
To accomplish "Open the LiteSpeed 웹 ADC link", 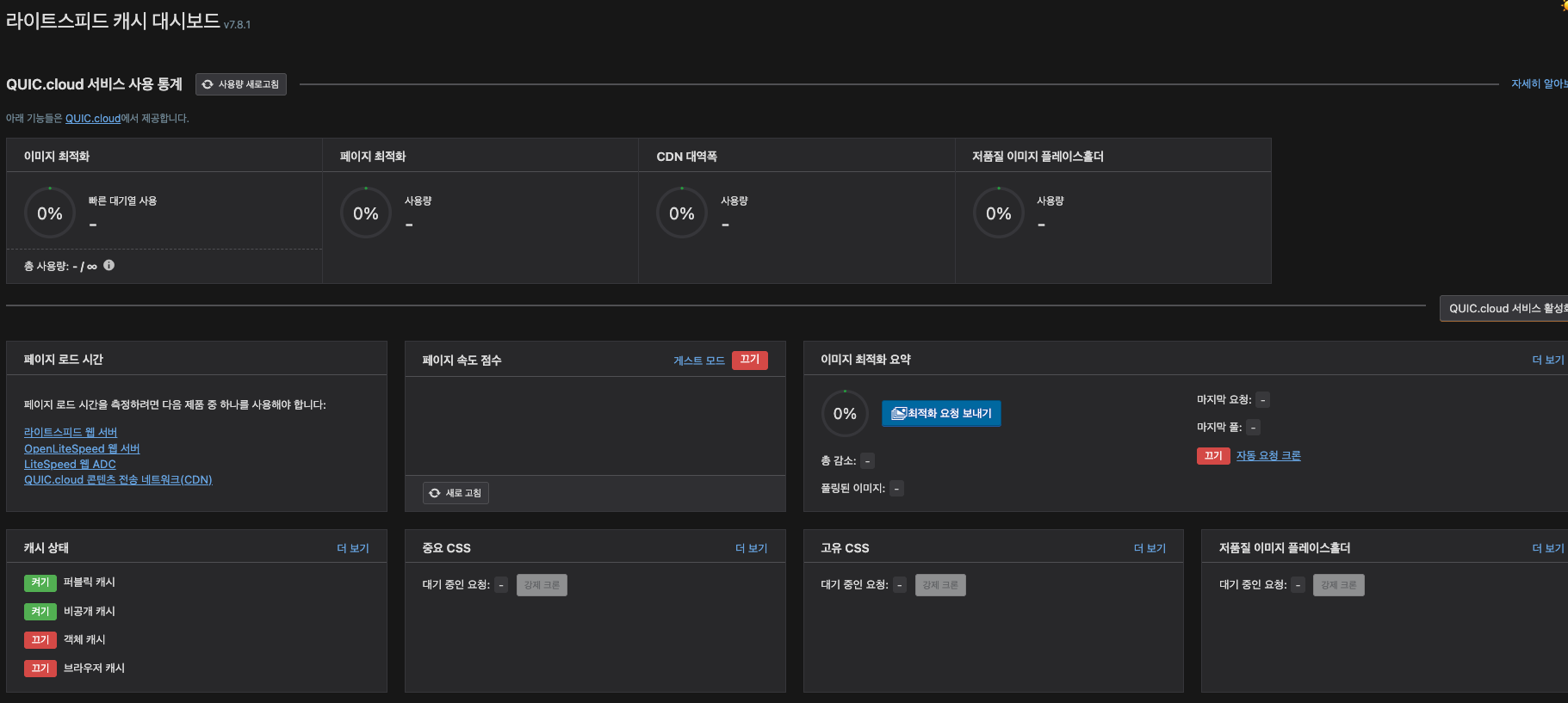I will [70, 464].
